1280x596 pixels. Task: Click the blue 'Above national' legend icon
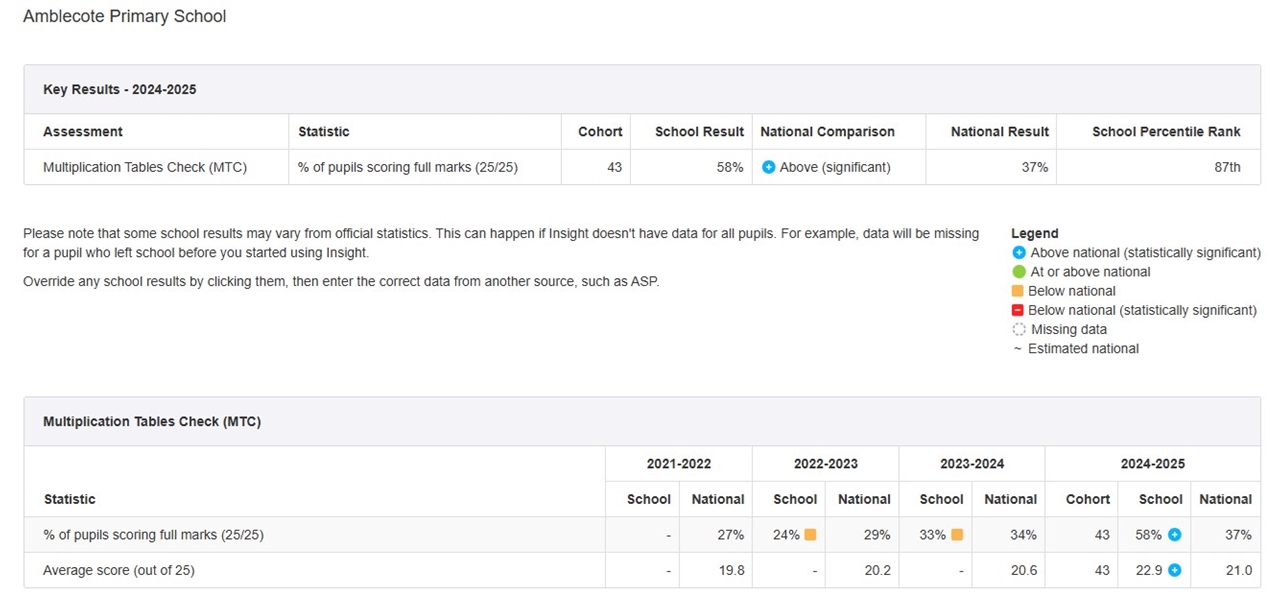[1019, 253]
